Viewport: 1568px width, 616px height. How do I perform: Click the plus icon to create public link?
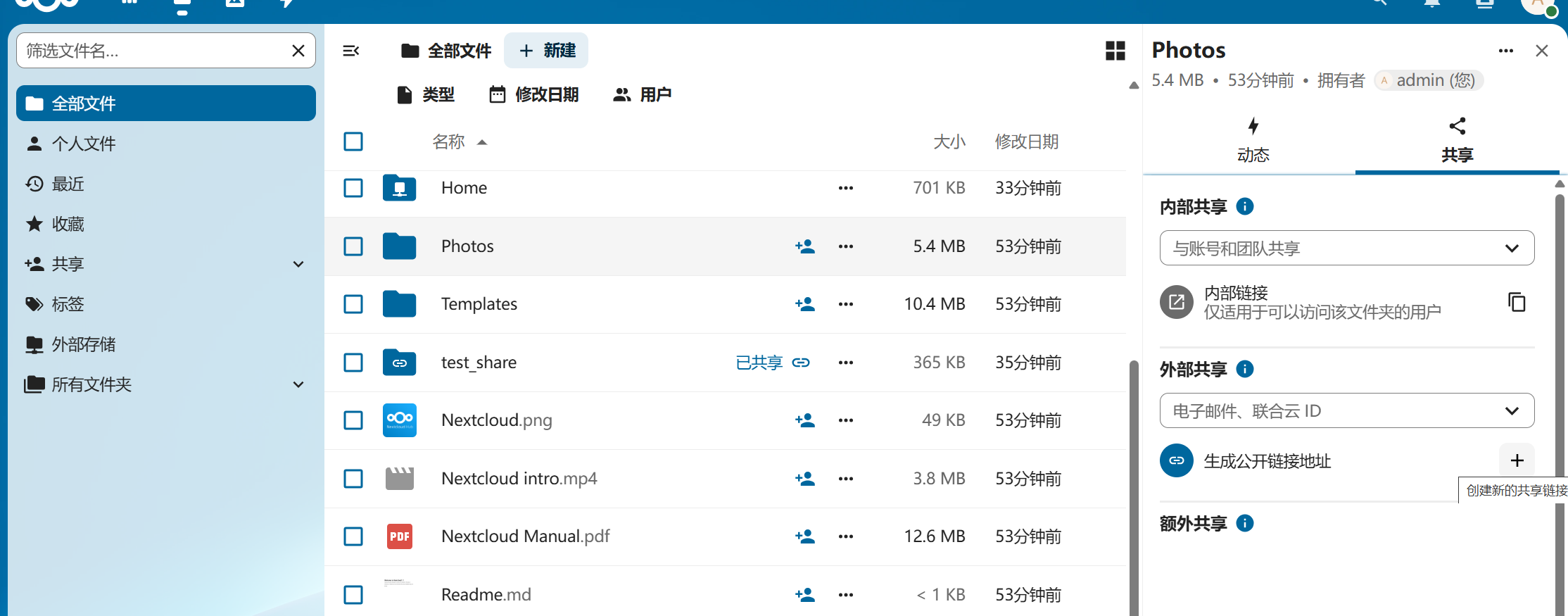(1517, 460)
